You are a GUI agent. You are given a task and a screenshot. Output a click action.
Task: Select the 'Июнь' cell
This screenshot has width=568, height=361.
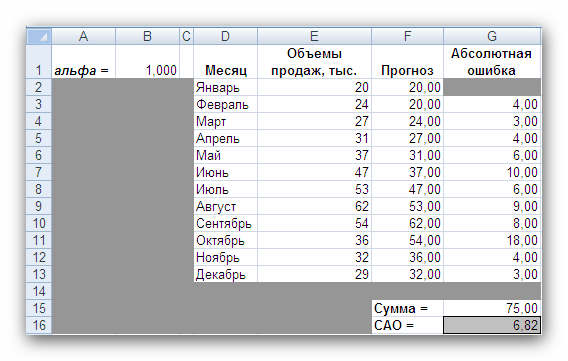pos(225,172)
